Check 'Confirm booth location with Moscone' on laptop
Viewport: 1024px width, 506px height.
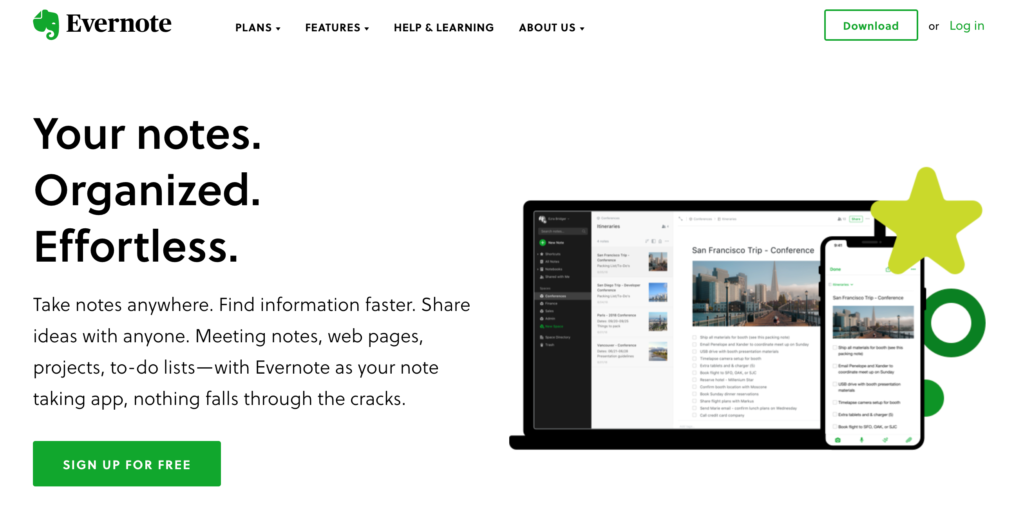pos(694,387)
